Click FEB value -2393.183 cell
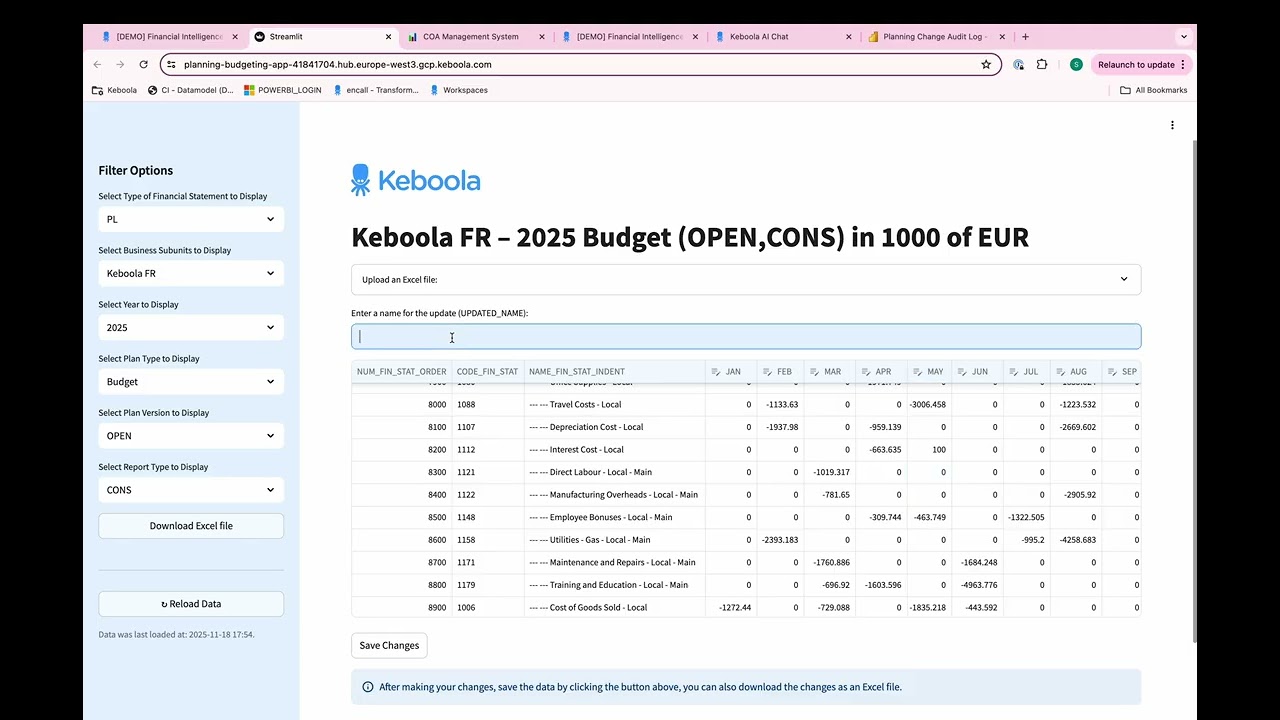Image resolution: width=1280 pixels, height=720 pixels. coord(780,540)
